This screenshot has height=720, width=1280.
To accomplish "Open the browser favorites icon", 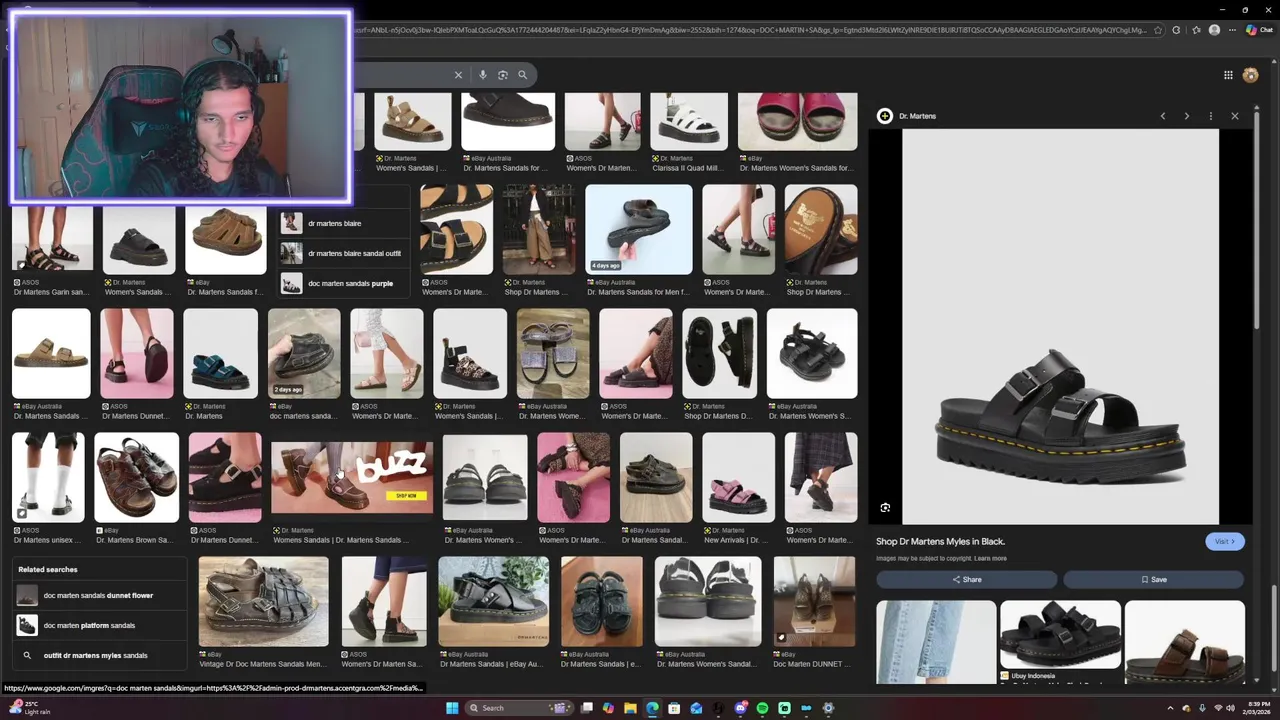I will pyautogui.click(x=1196, y=30).
